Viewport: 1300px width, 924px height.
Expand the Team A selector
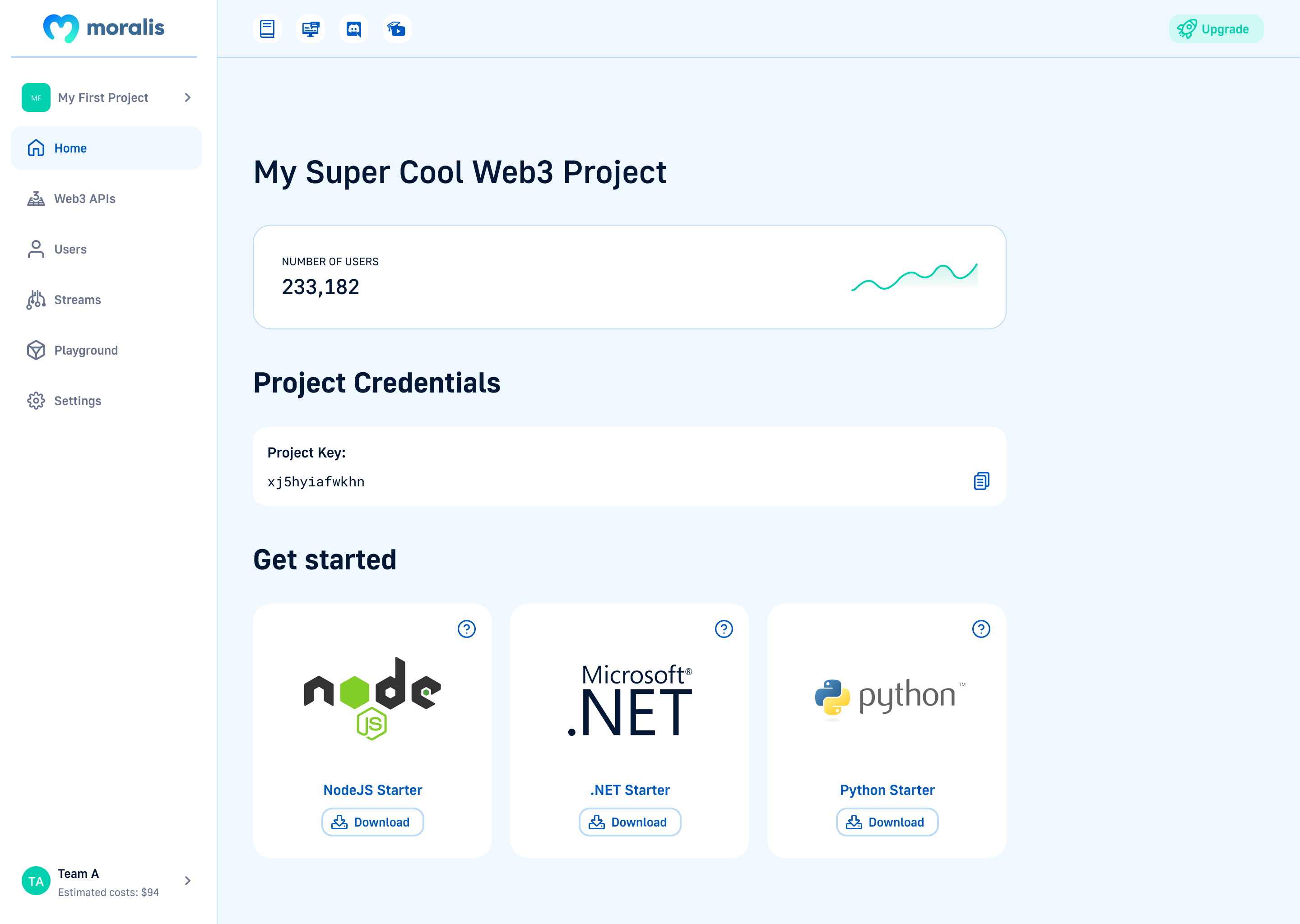(187, 881)
